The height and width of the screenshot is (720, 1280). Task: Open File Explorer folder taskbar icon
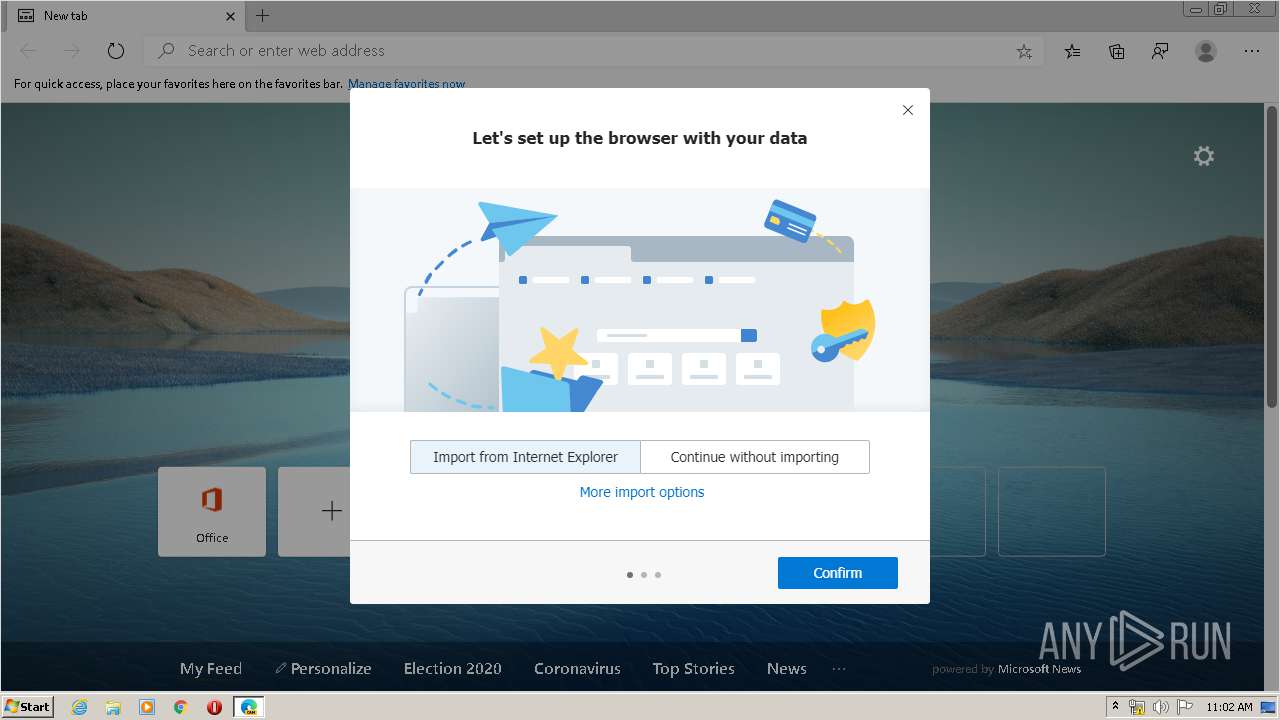click(113, 707)
